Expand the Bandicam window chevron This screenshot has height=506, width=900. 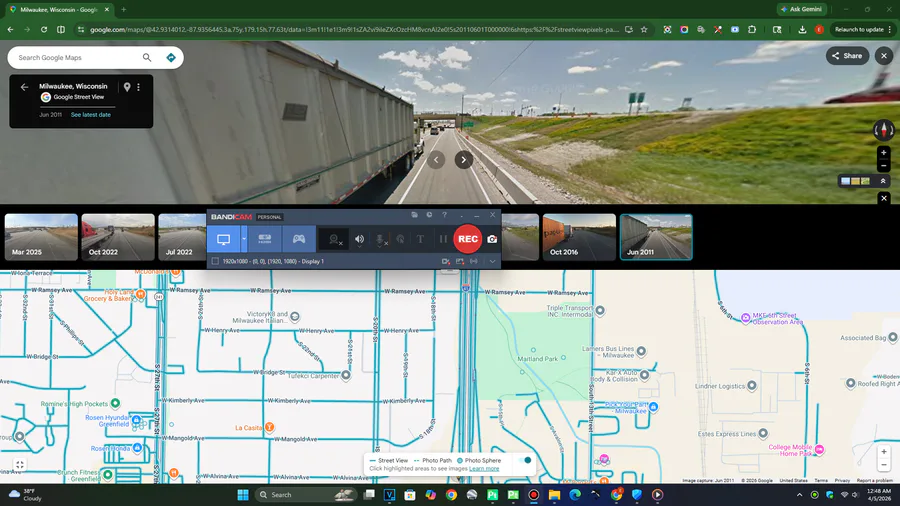(x=492, y=261)
